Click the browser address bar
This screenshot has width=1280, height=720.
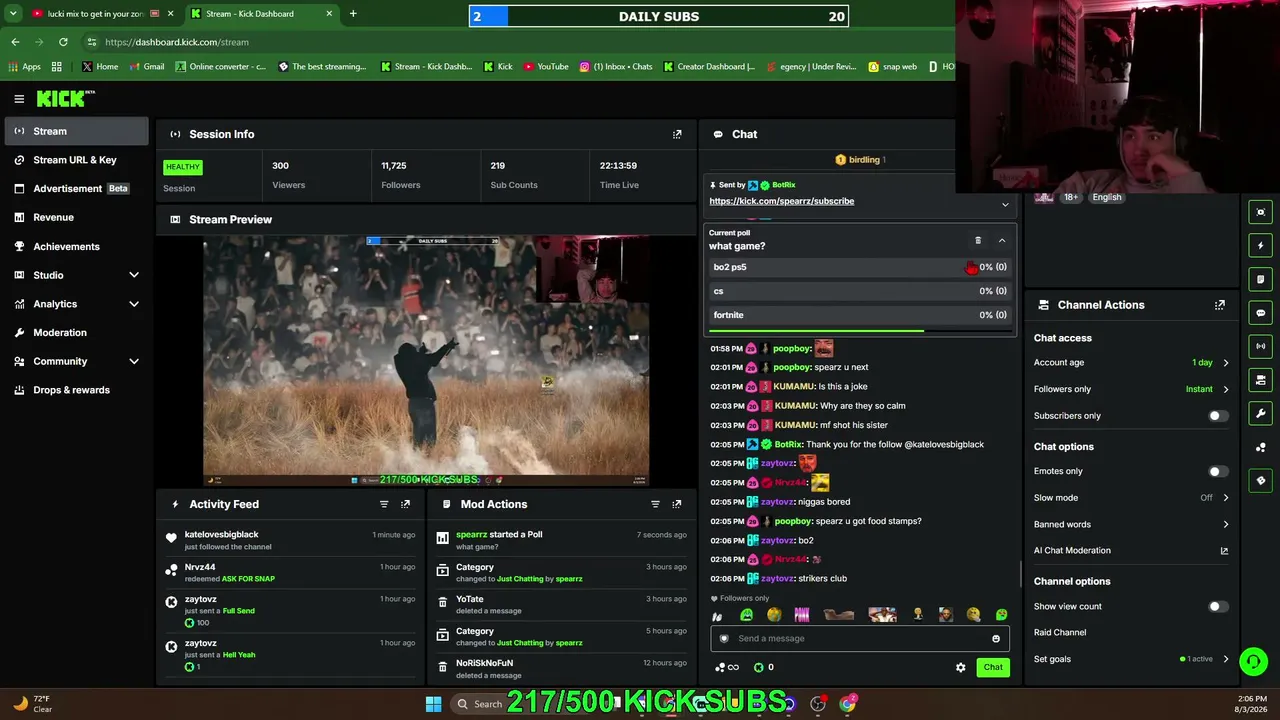(515, 42)
